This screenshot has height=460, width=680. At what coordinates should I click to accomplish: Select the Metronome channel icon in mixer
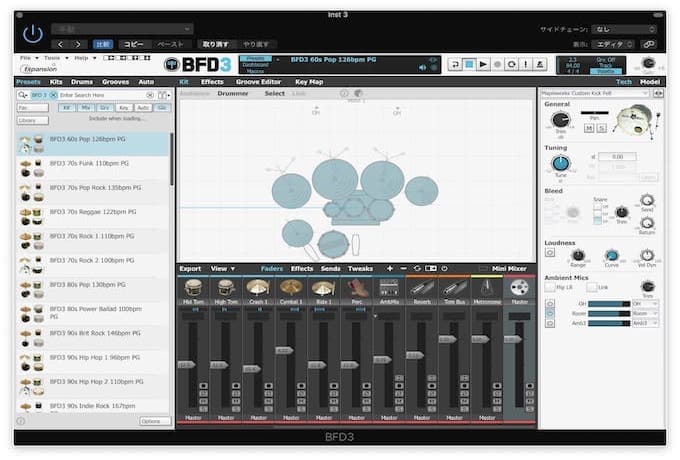486,287
